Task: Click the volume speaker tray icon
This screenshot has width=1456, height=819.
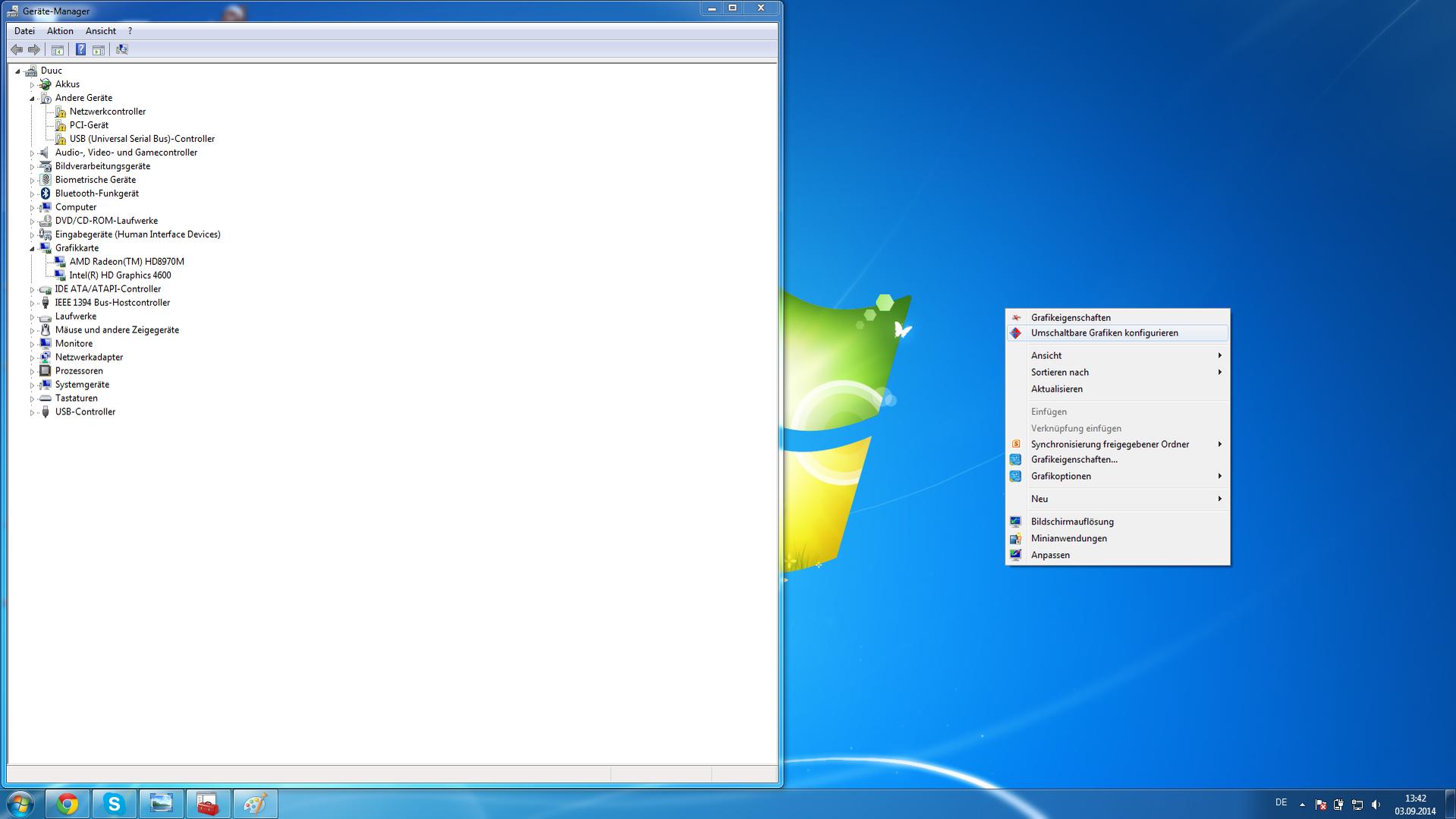Action: point(1376,805)
